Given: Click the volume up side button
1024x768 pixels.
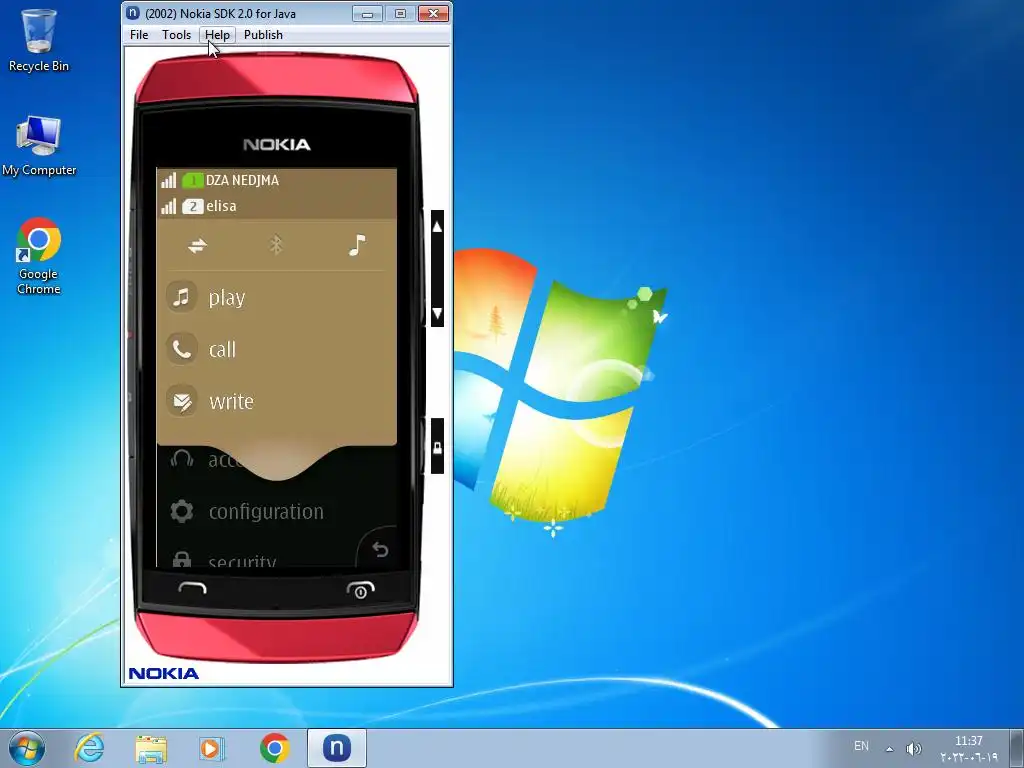Looking at the screenshot, I should [438, 227].
